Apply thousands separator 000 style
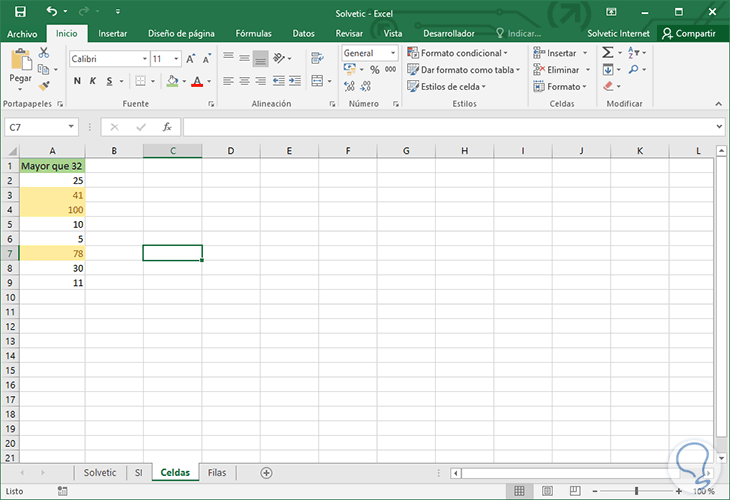Viewport: 730px width, 500px height. coord(391,69)
